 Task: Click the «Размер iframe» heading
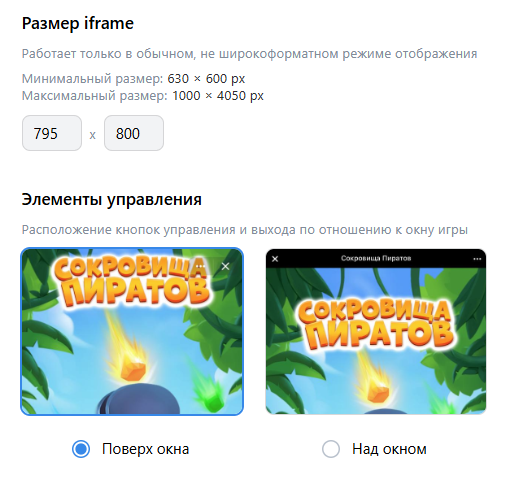click(78, 23)
